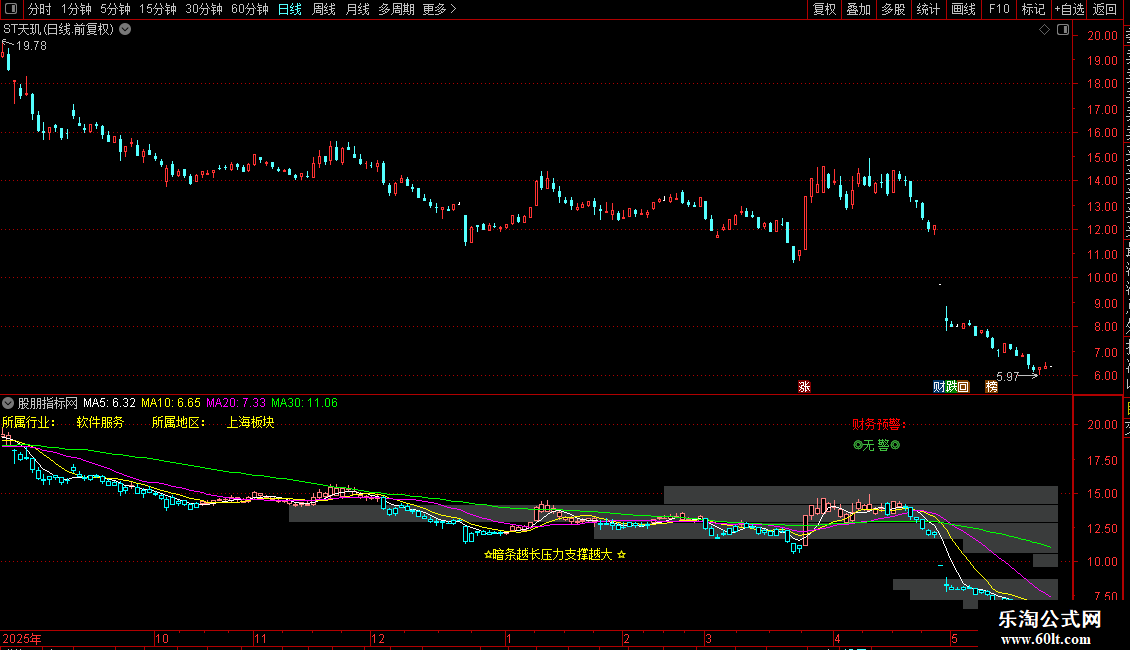This screenshot has width=1130, height=650.
Task: Click month 12 marker on the timeline
Action: click(x=378, y=638)
